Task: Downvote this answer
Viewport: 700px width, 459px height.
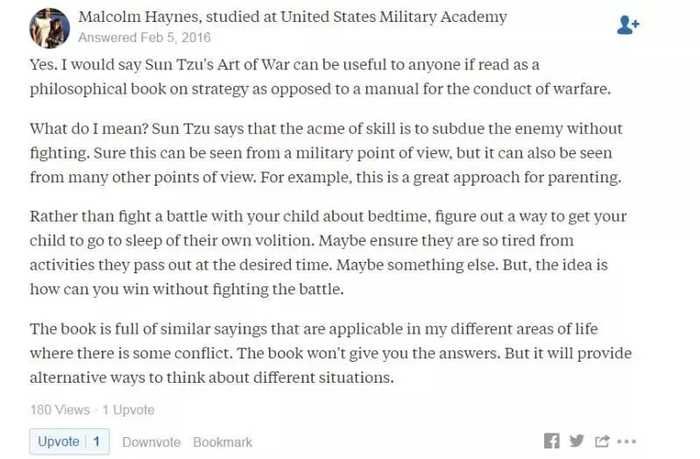Action: coord(151,442)
